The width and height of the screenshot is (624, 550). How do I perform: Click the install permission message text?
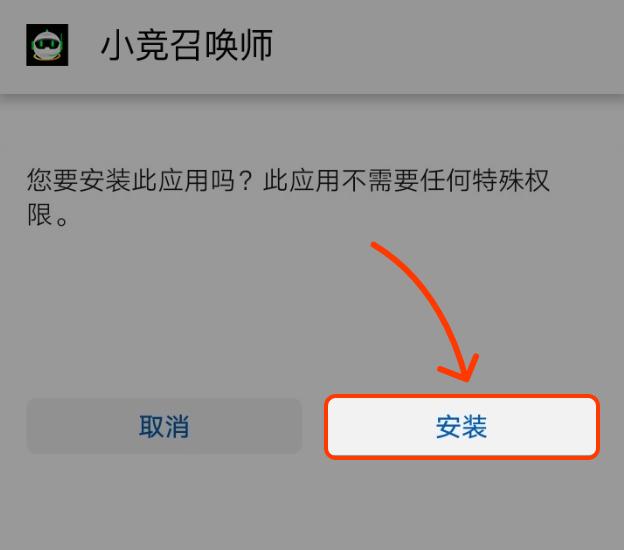(288, 197)
